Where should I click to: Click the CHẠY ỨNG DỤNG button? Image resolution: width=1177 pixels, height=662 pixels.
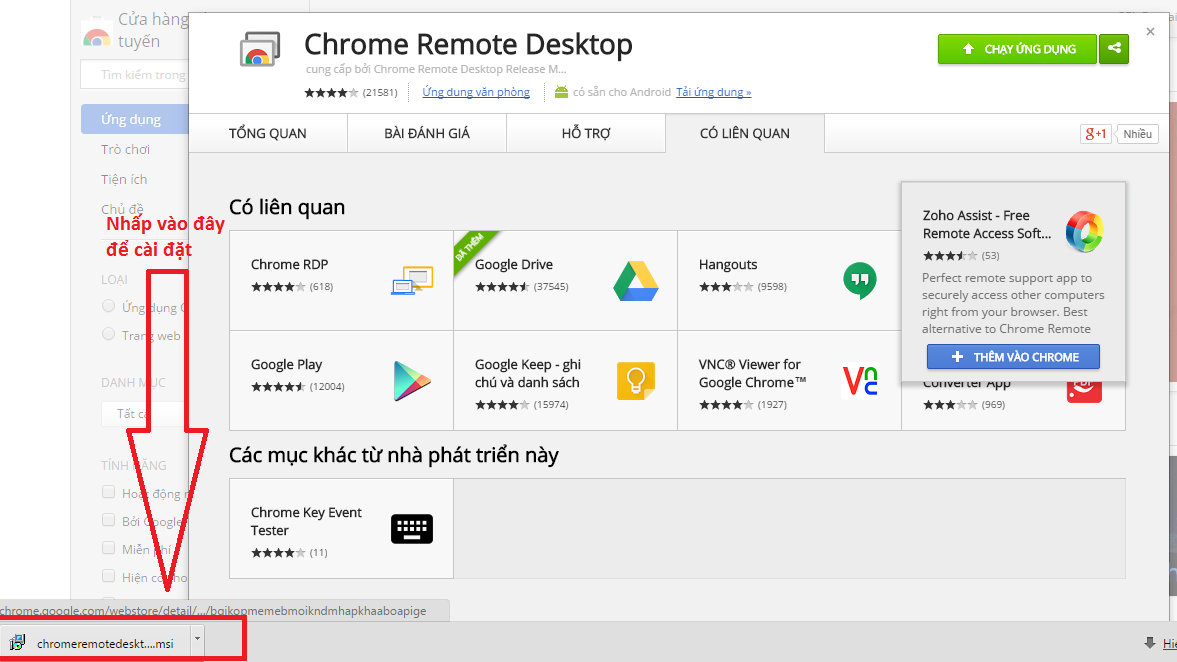point(1017,49)
